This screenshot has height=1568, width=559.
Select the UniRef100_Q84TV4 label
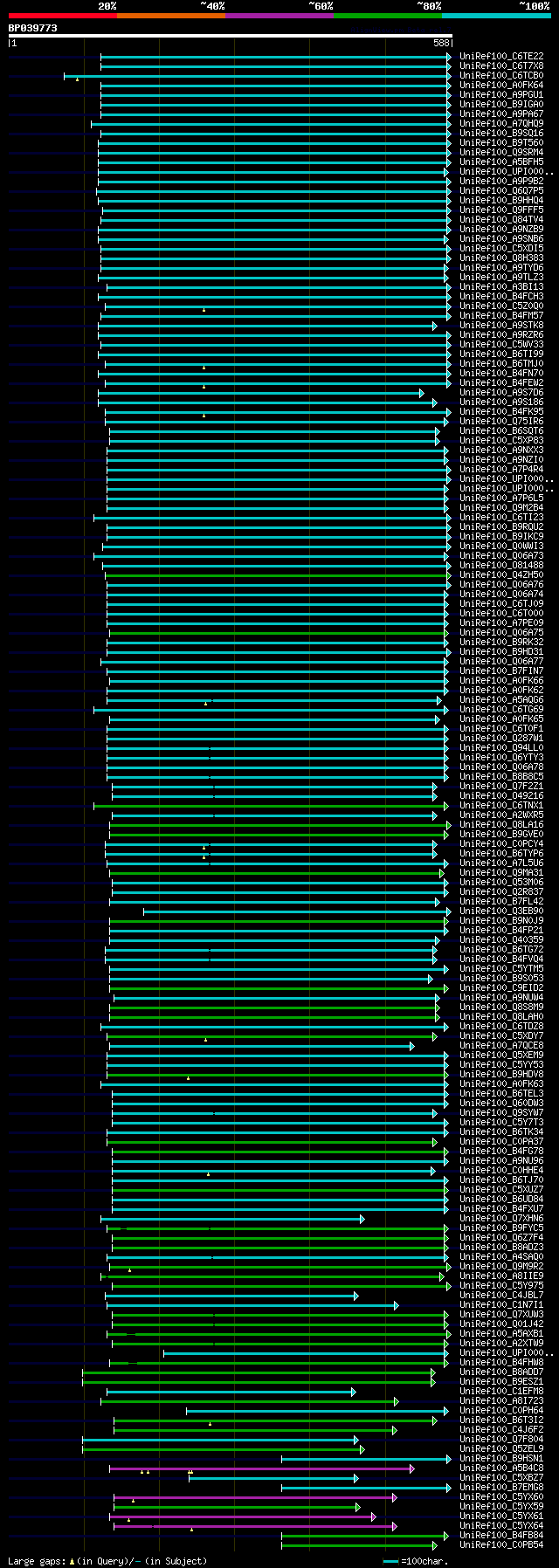coord(501,219)
